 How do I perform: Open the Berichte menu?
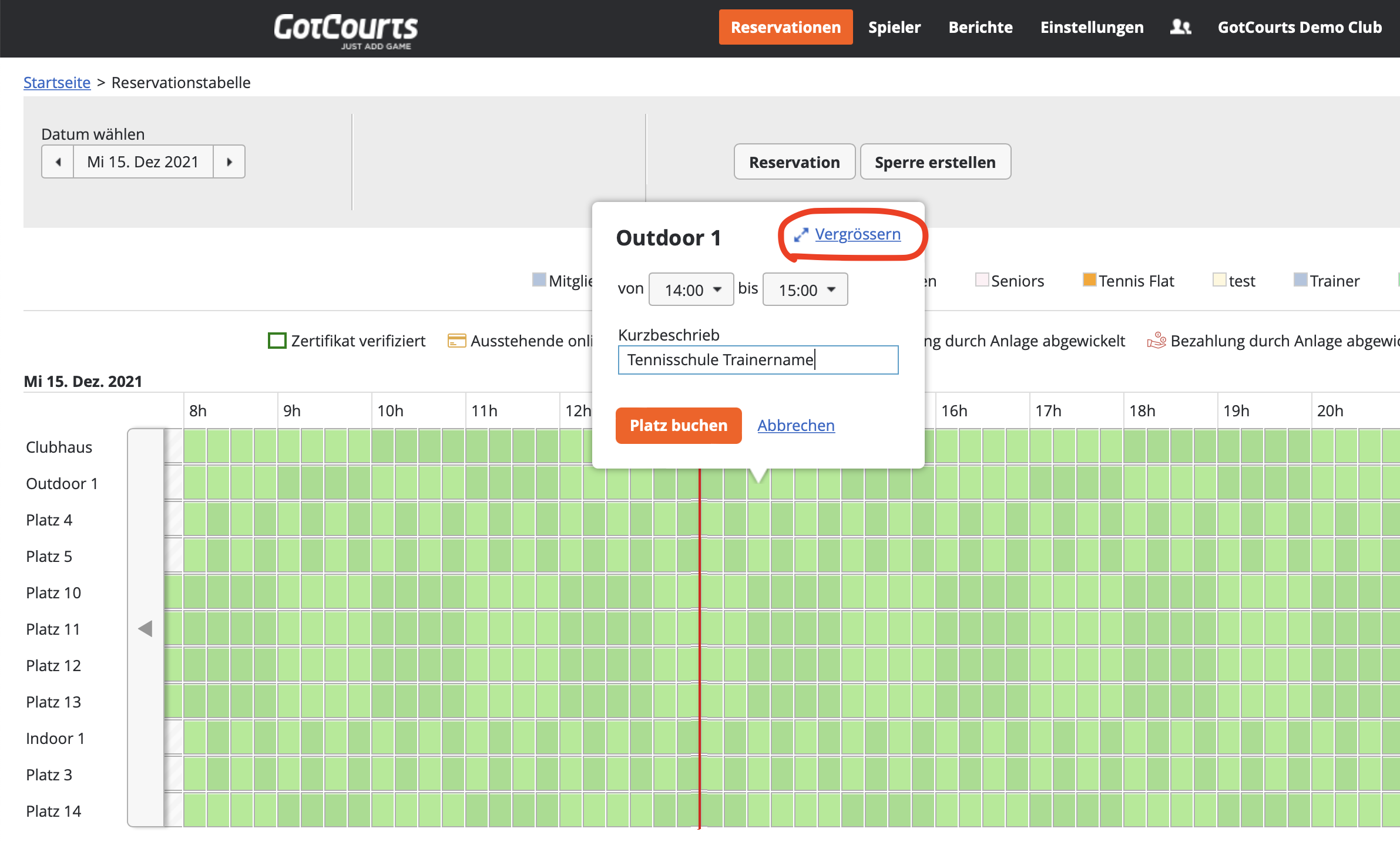click(980, 27)
